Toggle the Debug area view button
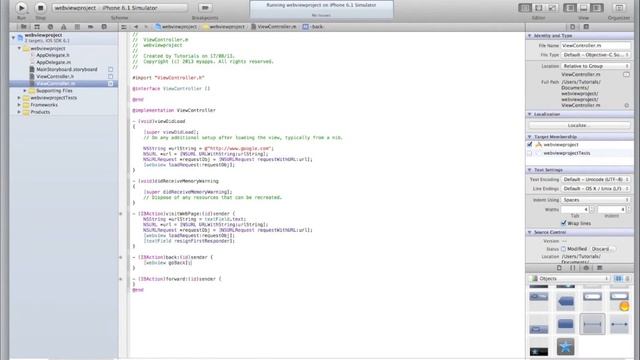This screenshot has height=360, width=640. tap(583, 8)
